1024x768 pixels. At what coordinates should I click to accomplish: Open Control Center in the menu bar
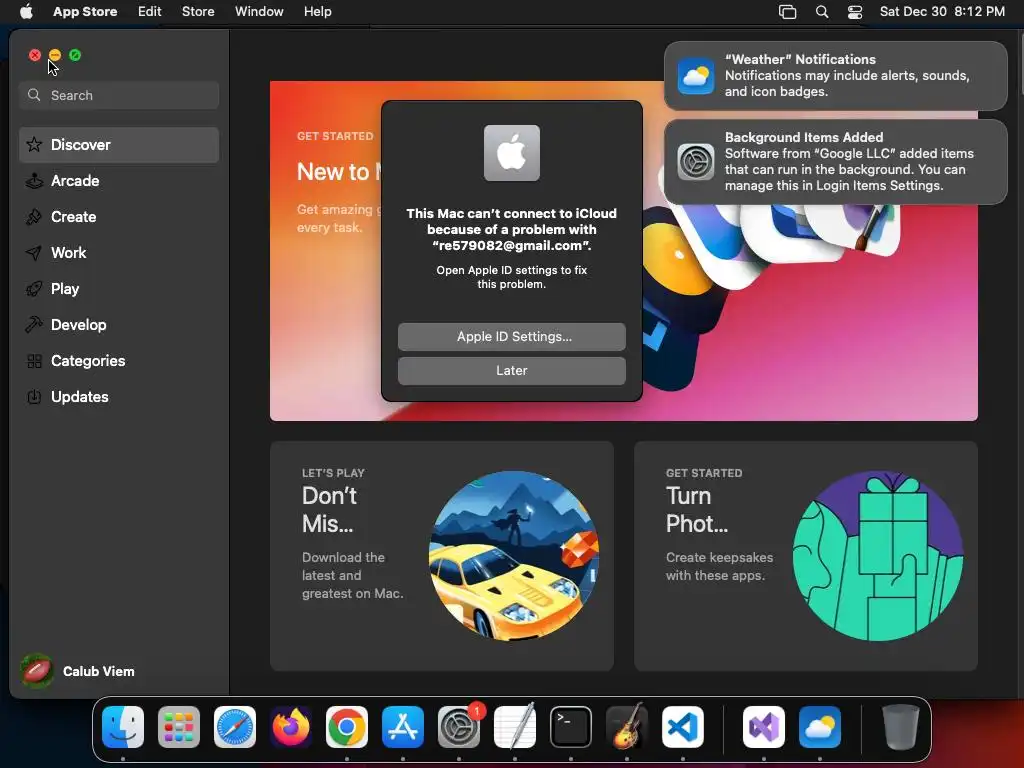pyautogui.click(x=855, y=12)
